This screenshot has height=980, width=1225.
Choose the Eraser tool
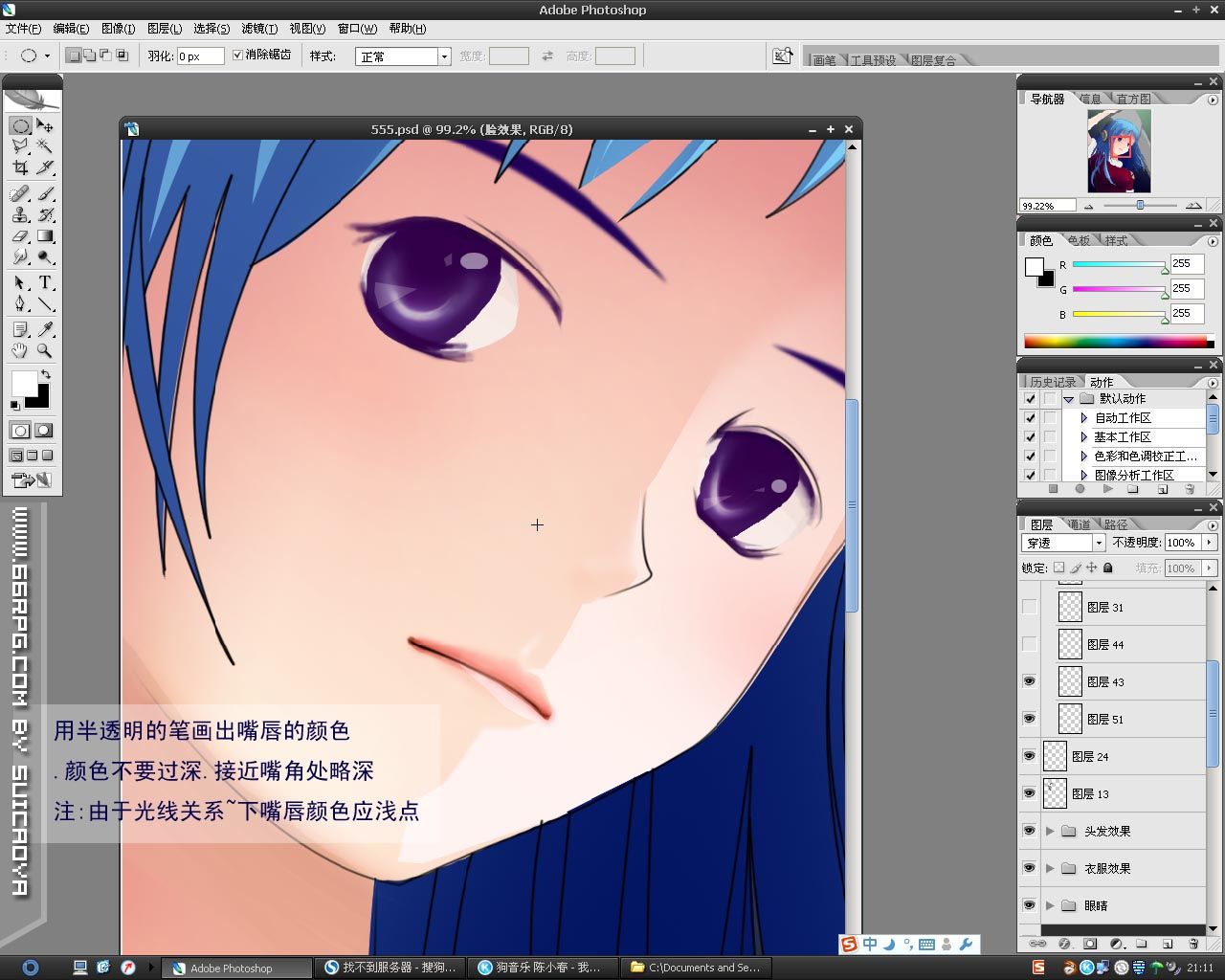coord(20,236)
